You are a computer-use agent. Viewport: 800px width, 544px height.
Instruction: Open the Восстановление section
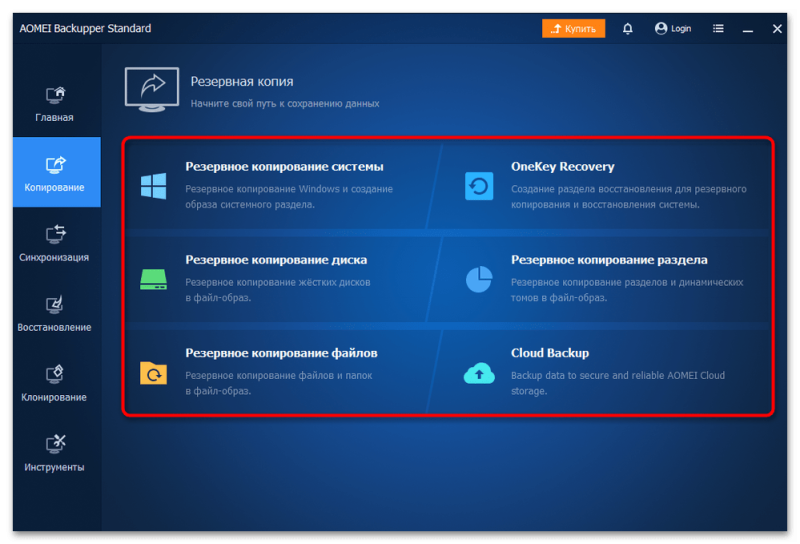click(55, 313)
